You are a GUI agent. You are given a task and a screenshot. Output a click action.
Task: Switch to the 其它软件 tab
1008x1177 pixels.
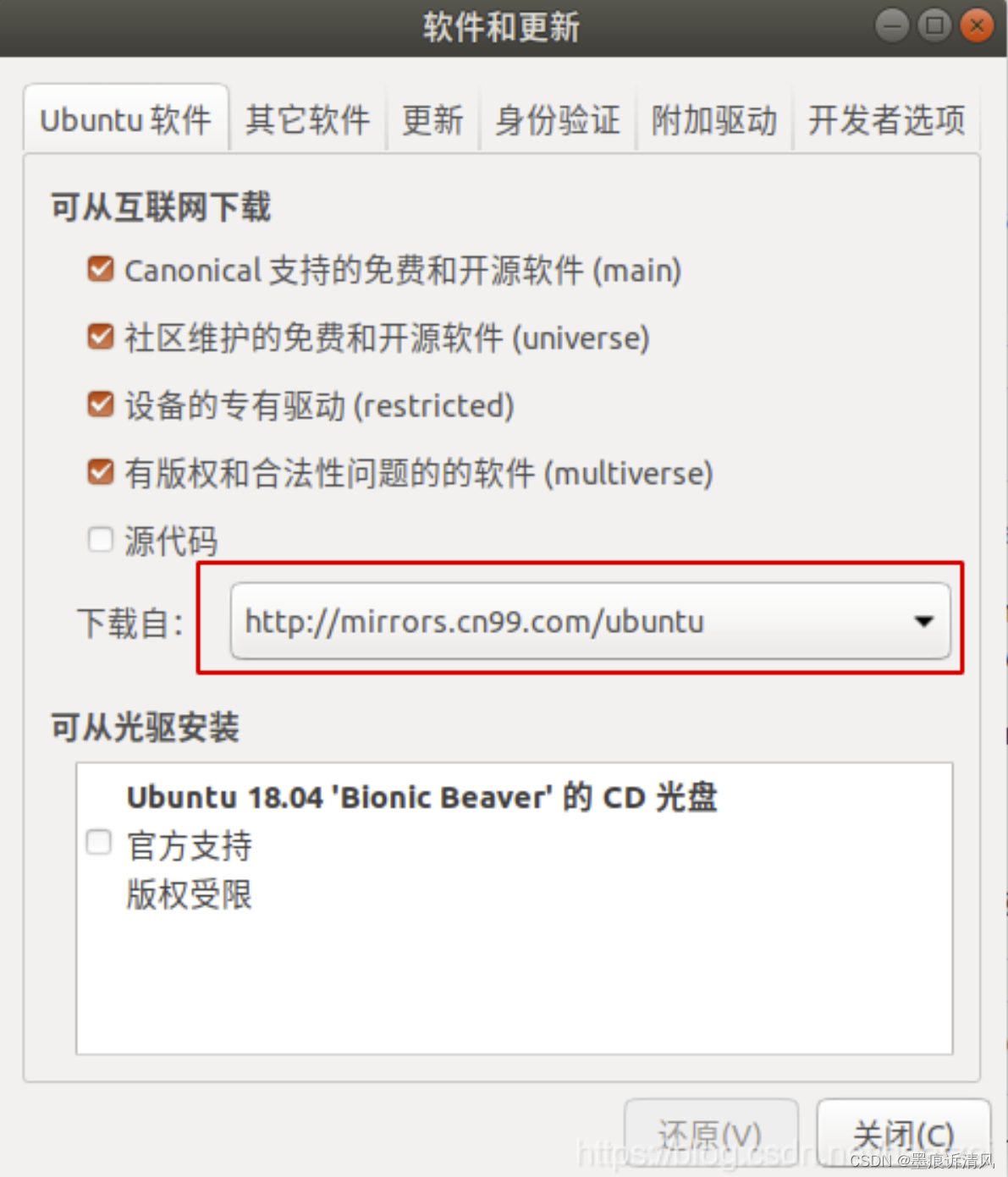click(x=308, y=119)
